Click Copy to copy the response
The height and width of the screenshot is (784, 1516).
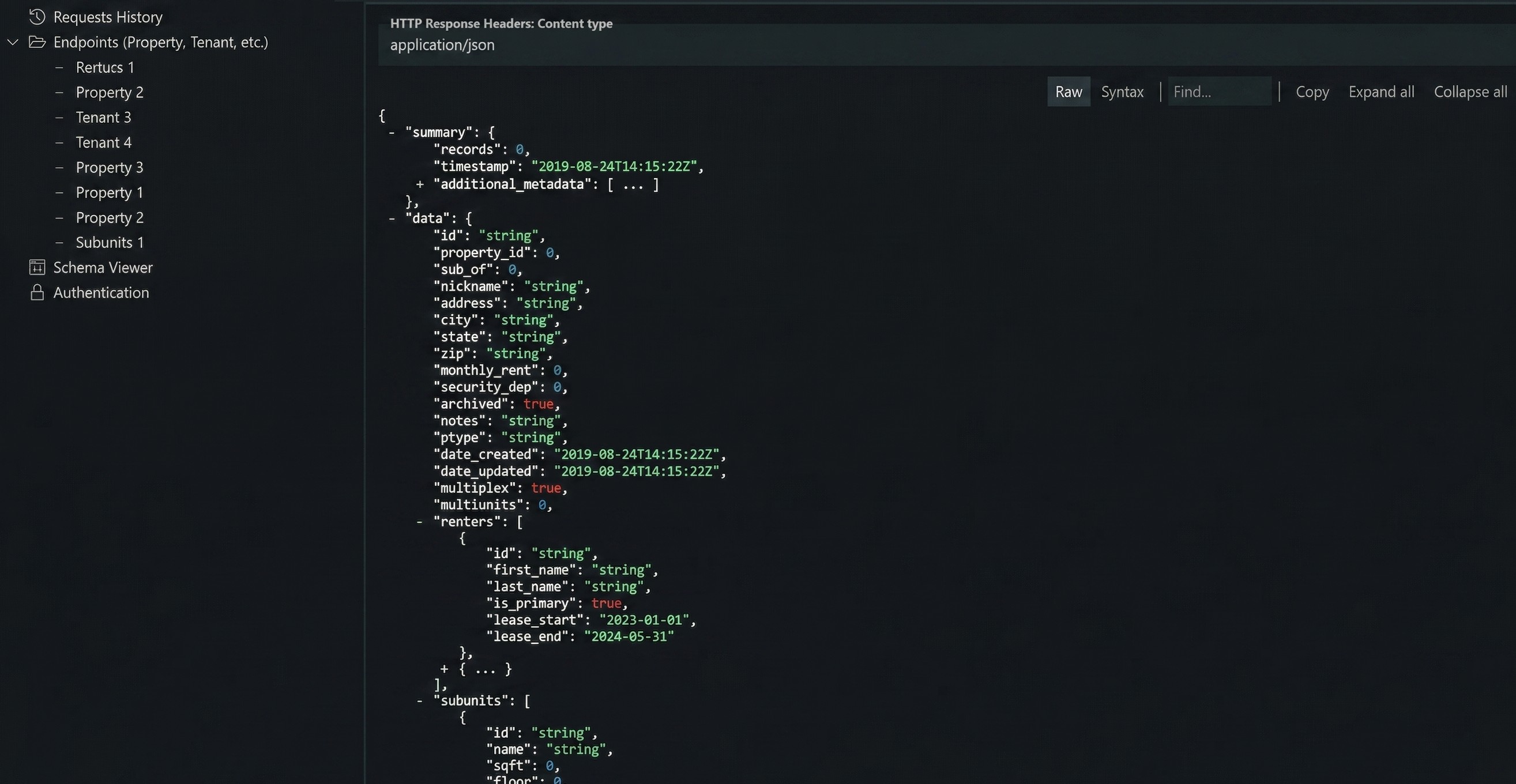1312,91
